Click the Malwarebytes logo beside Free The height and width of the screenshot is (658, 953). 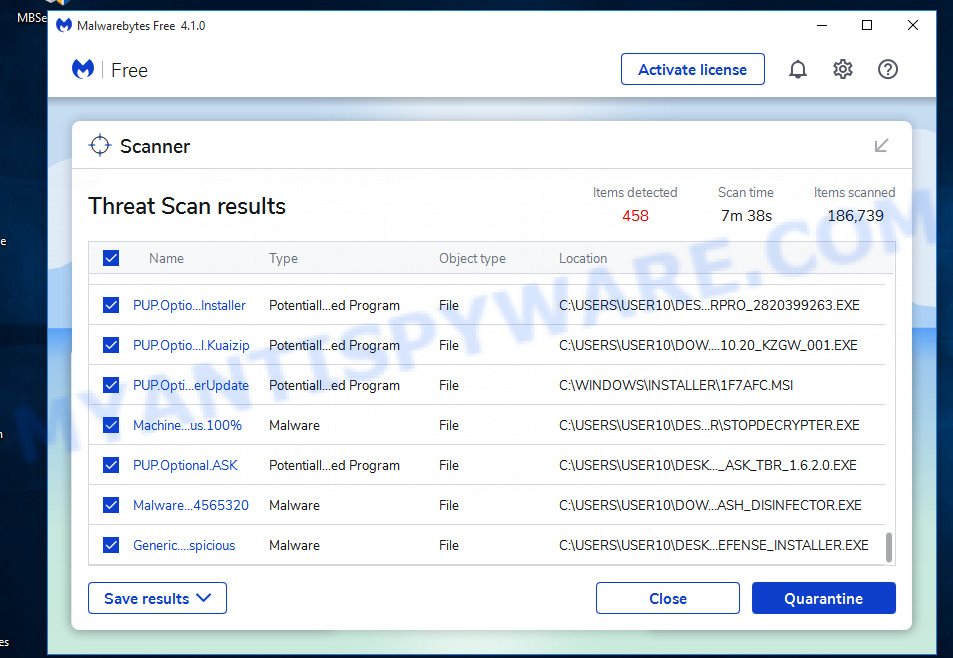pos(83,69)
